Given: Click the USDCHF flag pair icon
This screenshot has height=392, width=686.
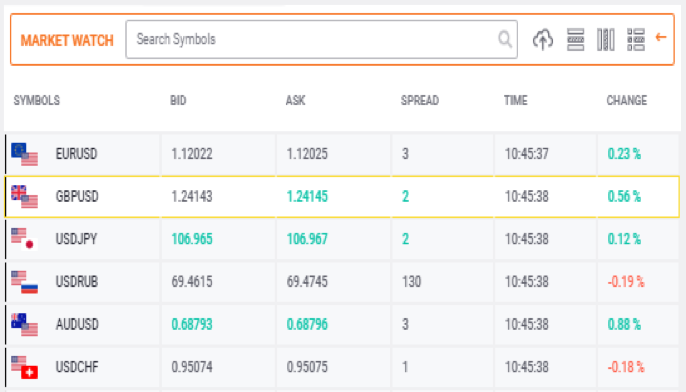Looking at the screenshot, I should (x=24, y=367).
